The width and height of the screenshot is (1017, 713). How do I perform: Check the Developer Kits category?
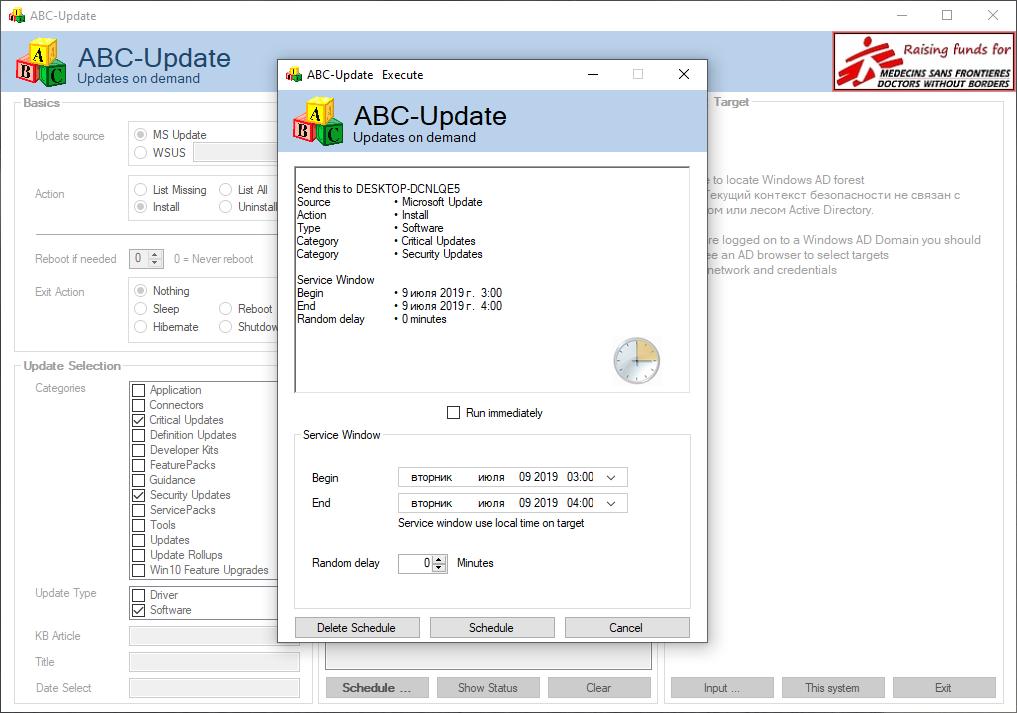point(138,450)
